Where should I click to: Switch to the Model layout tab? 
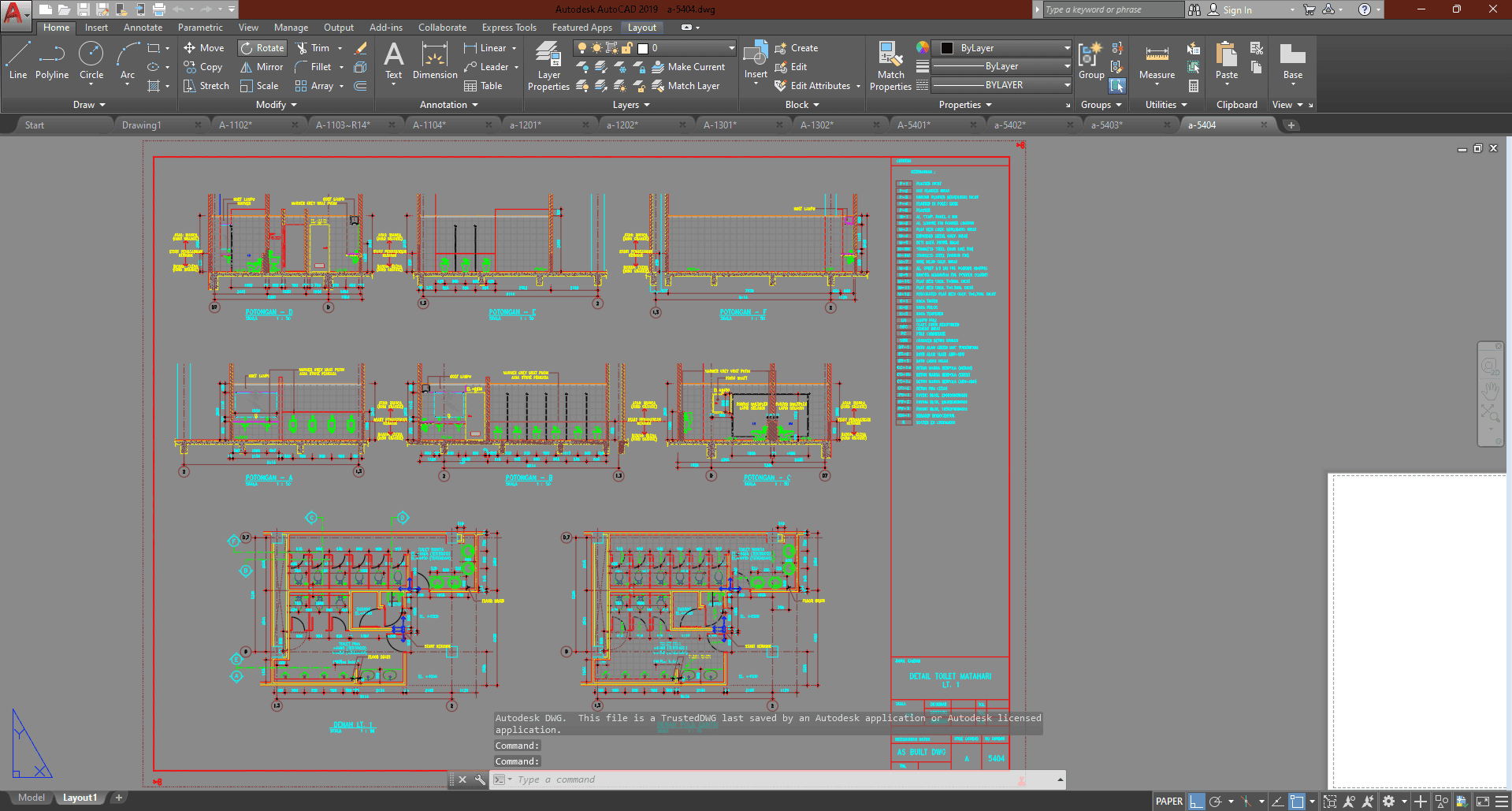pyautogui.click(x=32, y=798)
